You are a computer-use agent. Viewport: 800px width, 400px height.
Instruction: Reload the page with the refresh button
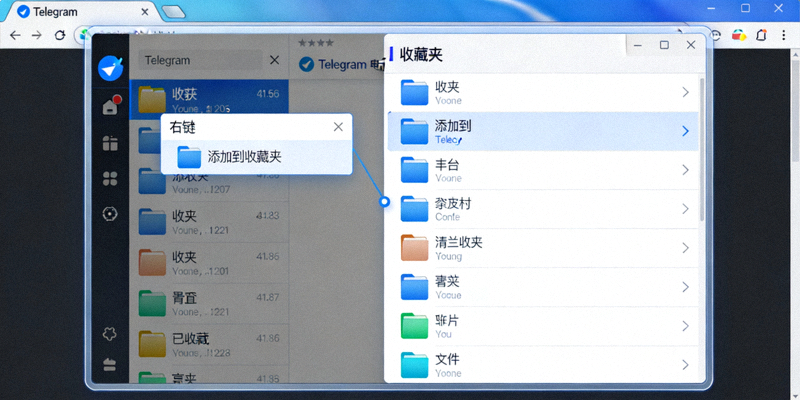[60, 35]
